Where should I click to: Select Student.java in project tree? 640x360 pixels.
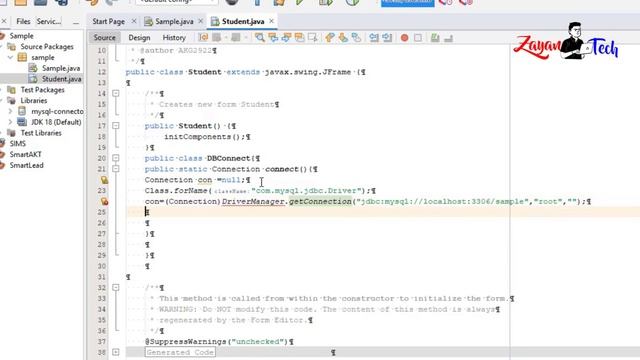[x=61, y=79]
